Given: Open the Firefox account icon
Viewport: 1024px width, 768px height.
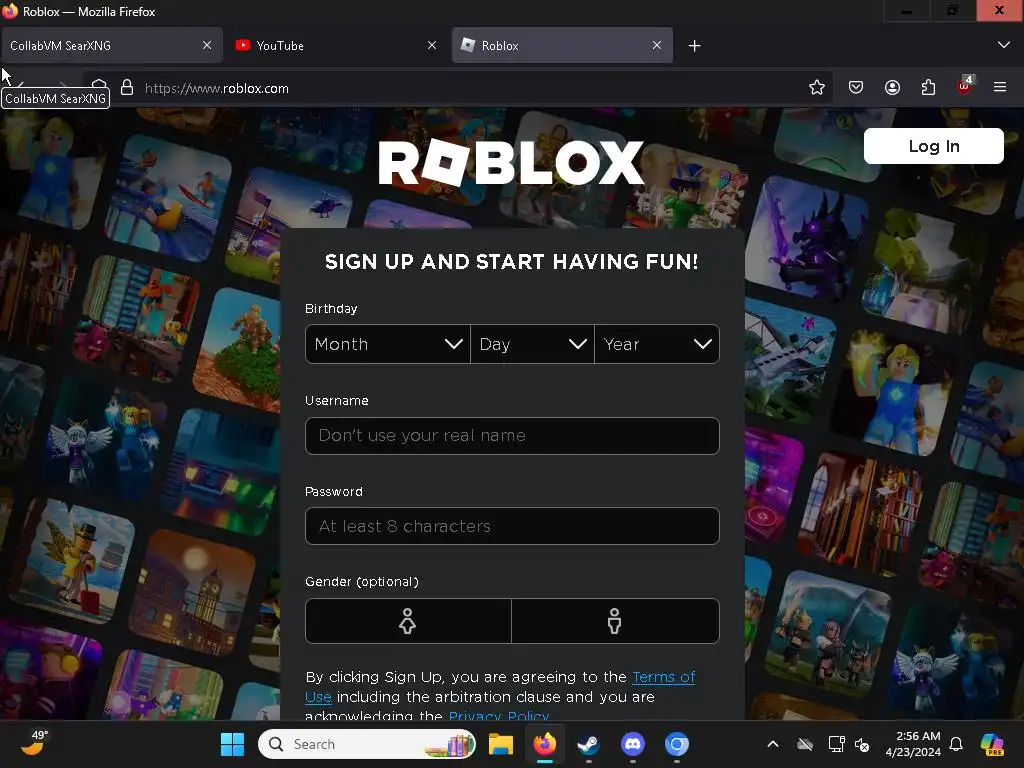Looking at the screenshot, I should [892, 88].
